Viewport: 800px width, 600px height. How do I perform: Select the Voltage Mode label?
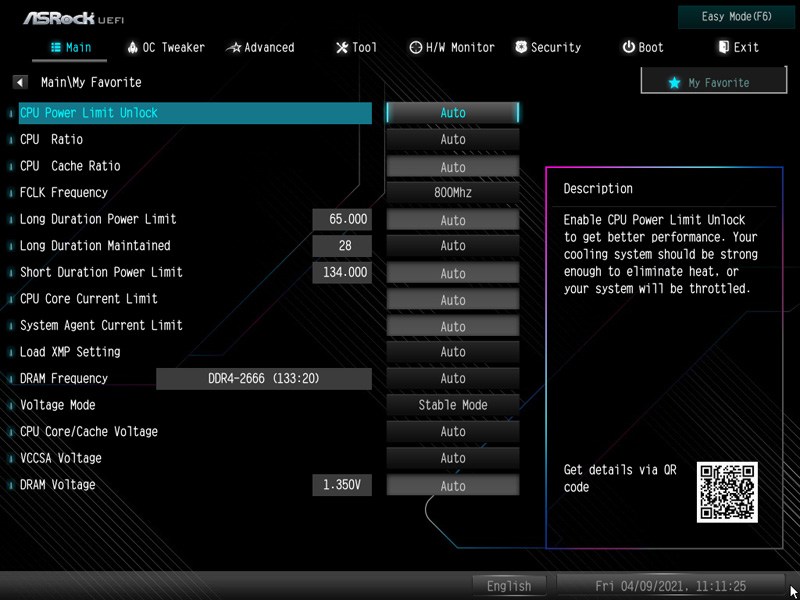pyautogui.click(x=57, y=405)
